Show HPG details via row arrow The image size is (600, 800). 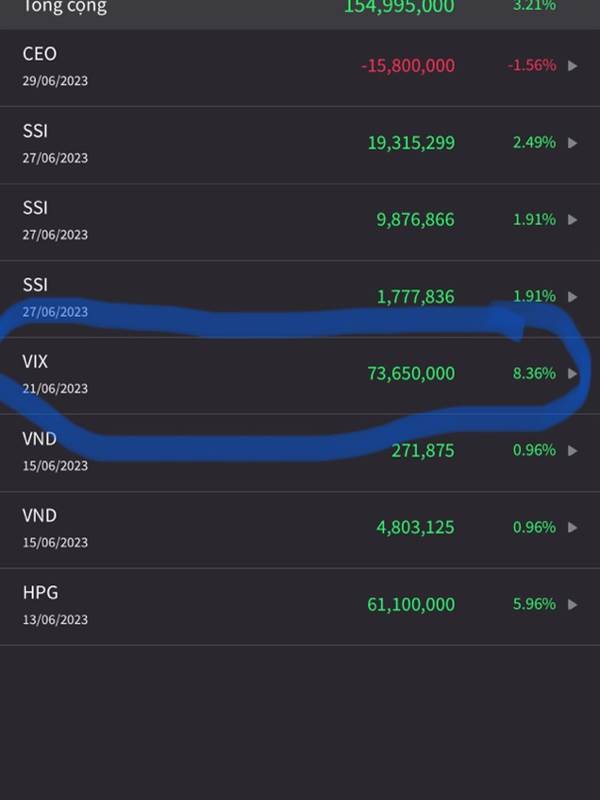(573, 605)
